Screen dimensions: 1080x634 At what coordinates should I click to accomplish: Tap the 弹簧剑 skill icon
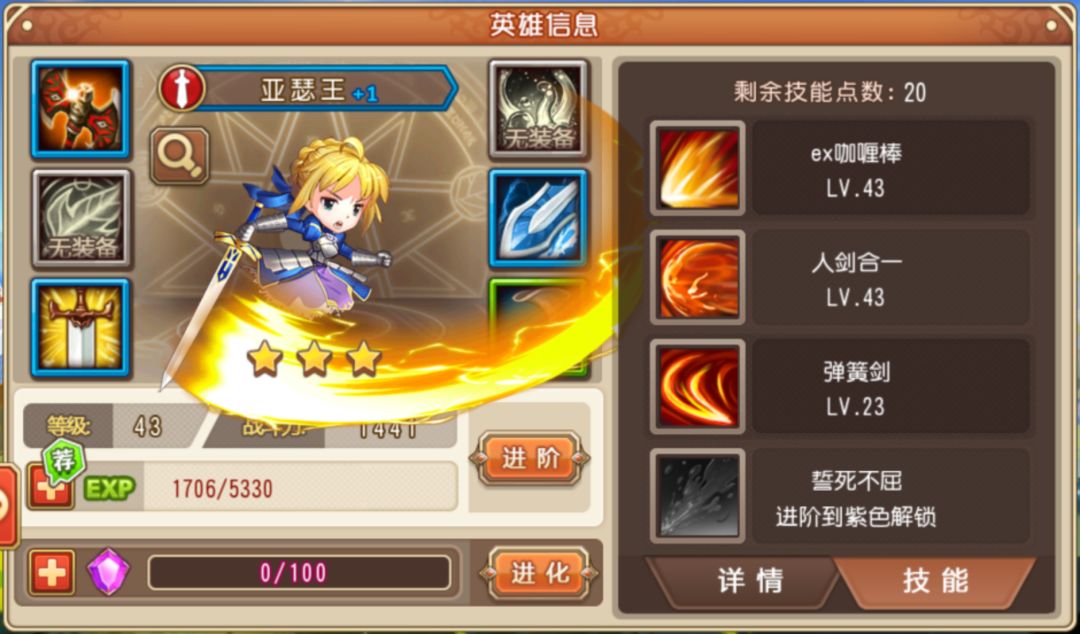pos(698,387)
